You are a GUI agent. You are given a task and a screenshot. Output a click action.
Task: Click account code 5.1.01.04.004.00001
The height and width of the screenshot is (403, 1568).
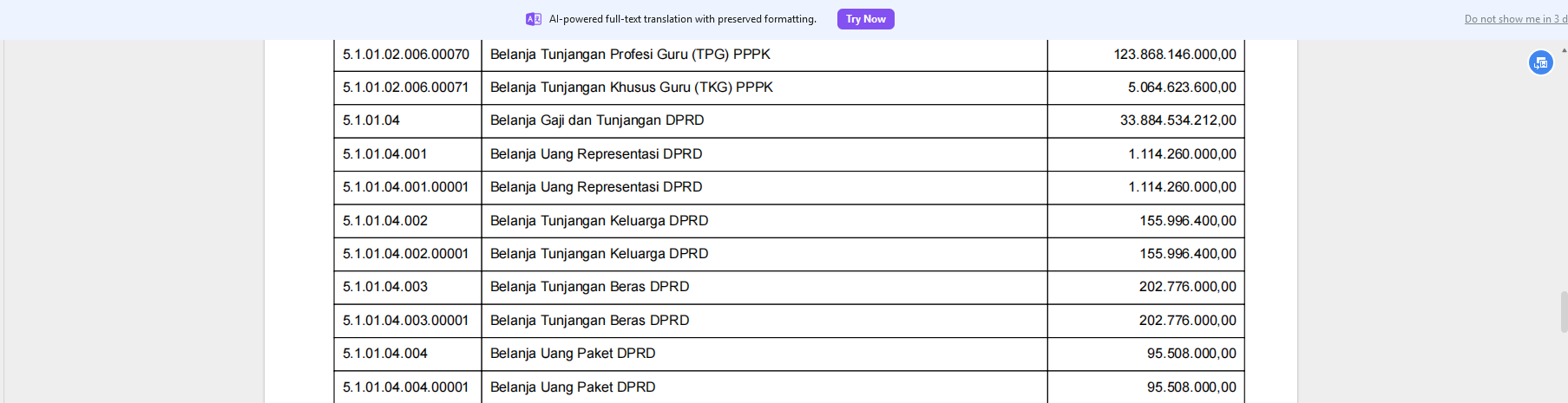point(405,387)
